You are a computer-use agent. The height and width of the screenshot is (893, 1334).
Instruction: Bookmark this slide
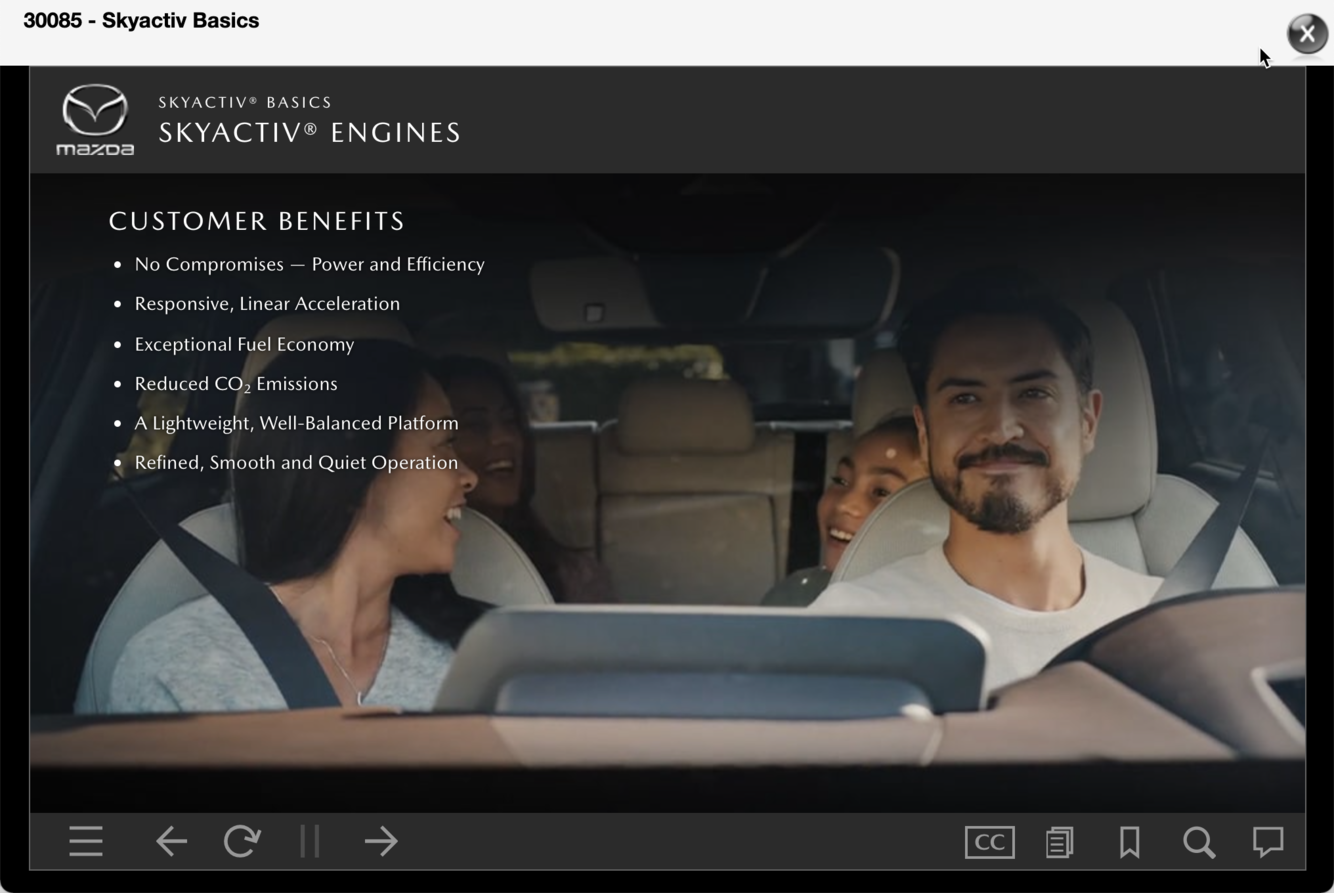coord(1130,842)
